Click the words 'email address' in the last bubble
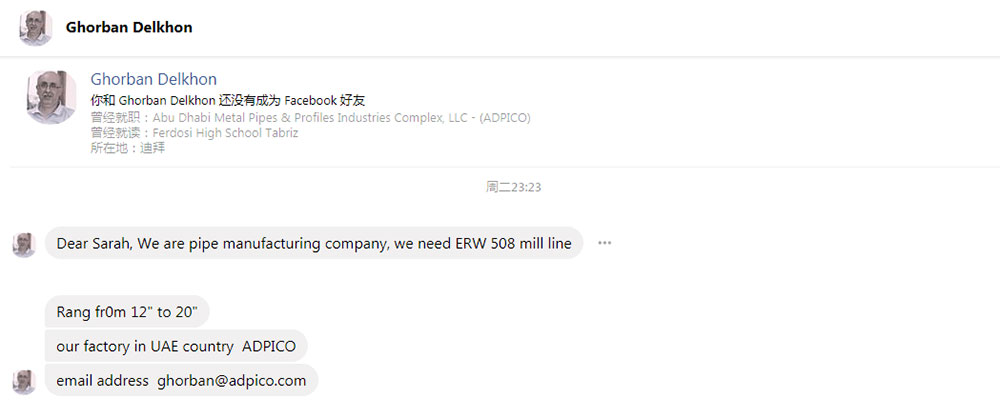The height and width of the screenshot is (418, 1000). point(103,381)
